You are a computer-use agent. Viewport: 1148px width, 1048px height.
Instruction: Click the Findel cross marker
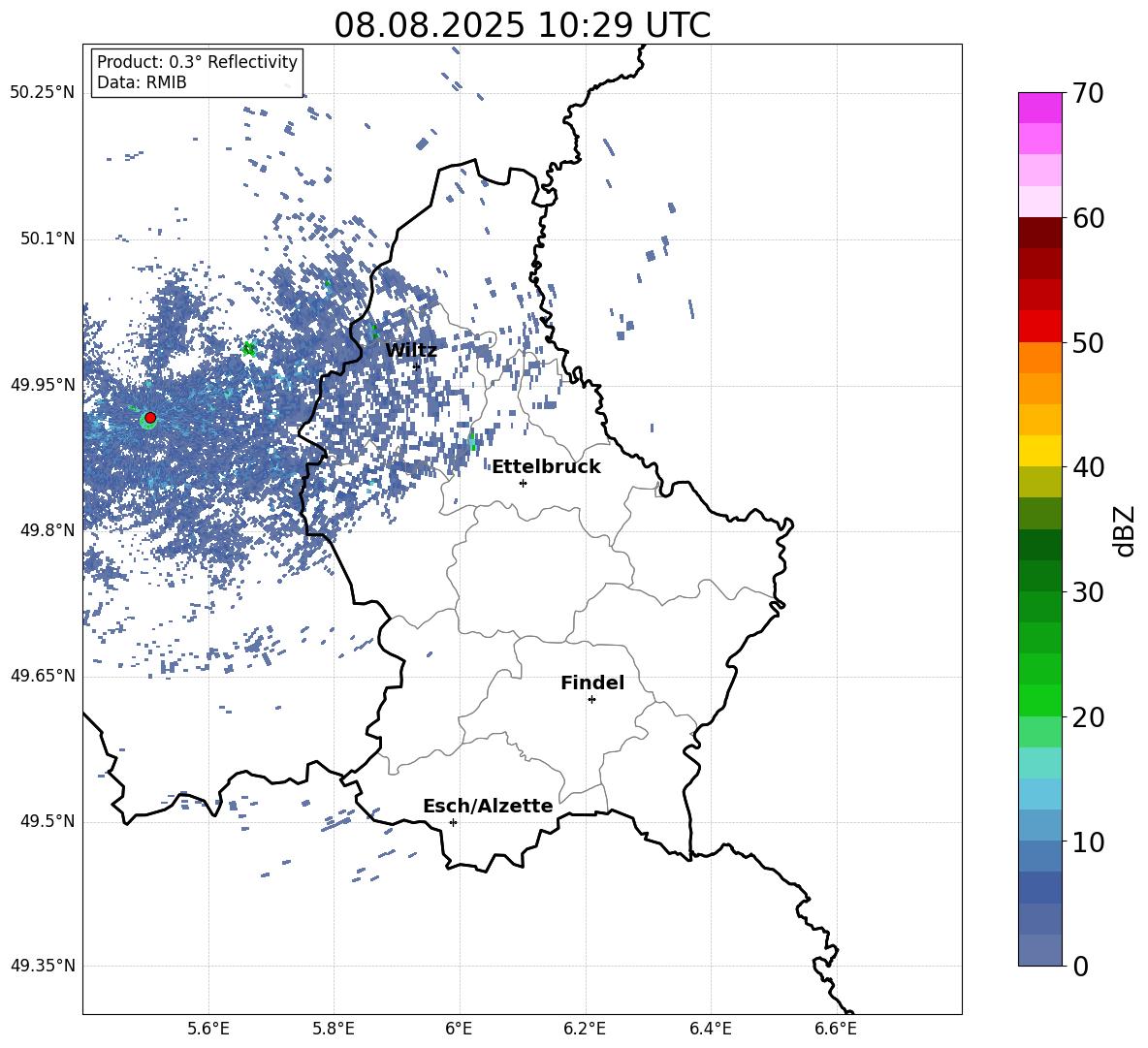tap(591, 700)
